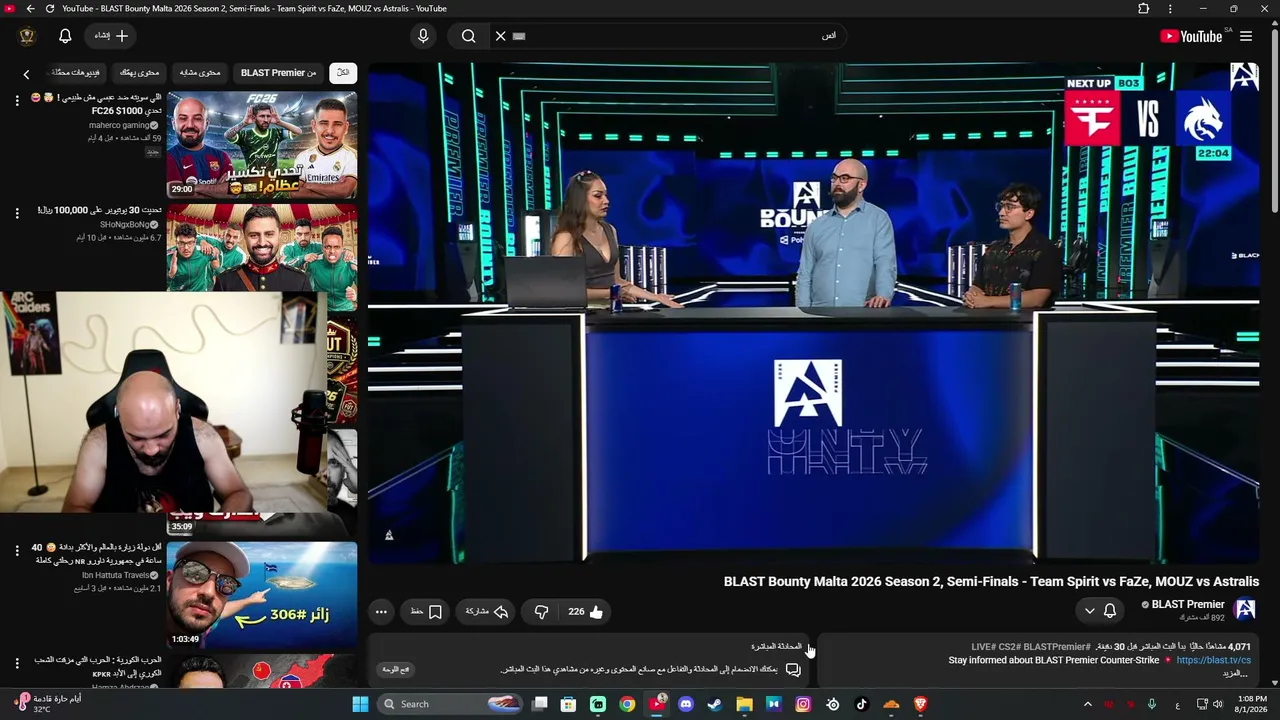Open the FC26 $1000 challenge video thumbnail

point(262,145)
